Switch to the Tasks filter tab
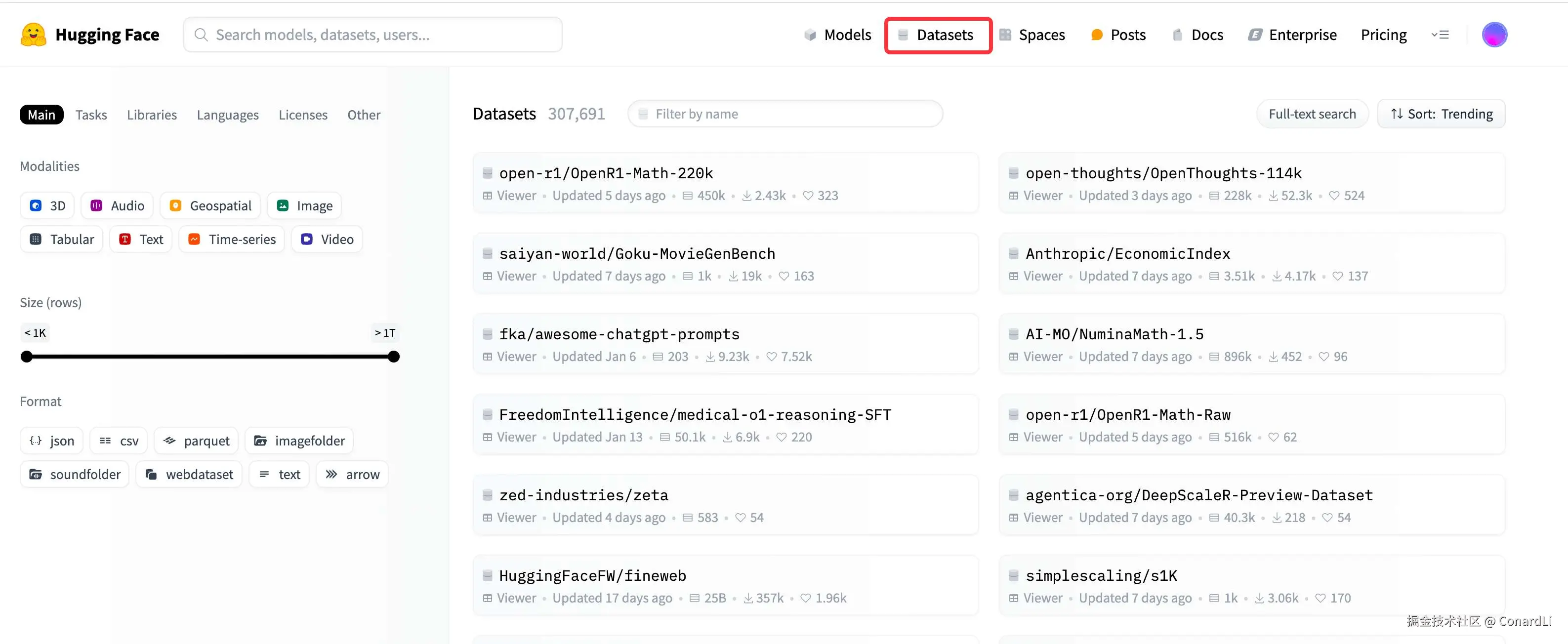 pos(91,115)
